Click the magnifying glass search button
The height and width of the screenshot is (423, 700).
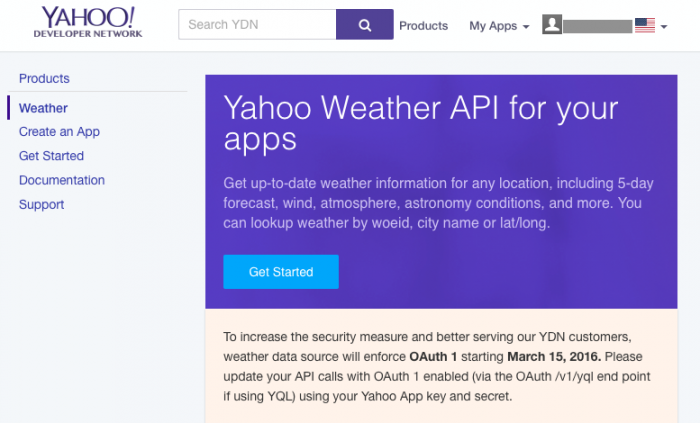pos(365,25)
